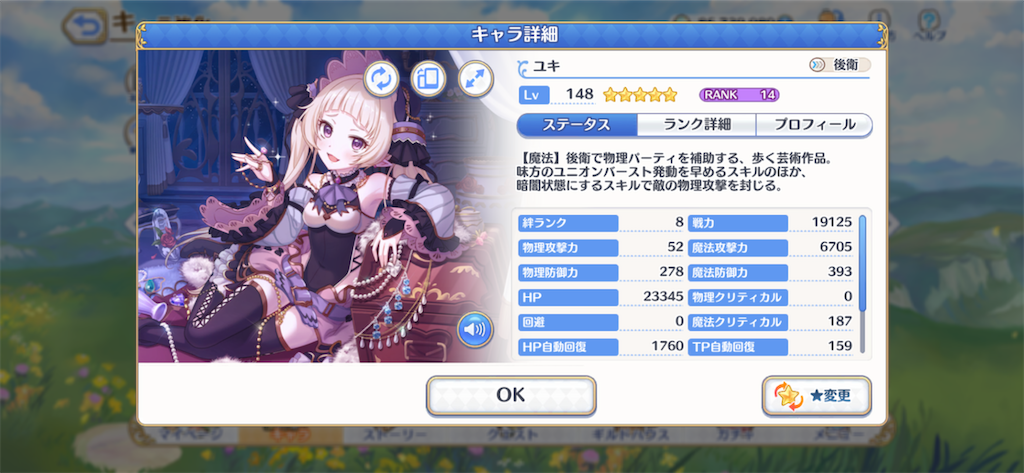1024x473 pixels.
Task: Open the プロフィール tab
Action: point(814,125)
